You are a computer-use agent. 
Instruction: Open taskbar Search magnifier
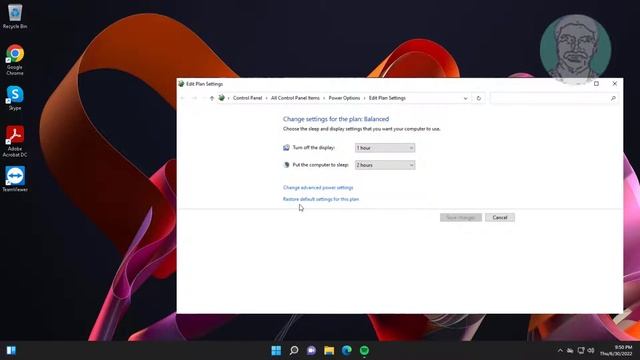(294, 350)
